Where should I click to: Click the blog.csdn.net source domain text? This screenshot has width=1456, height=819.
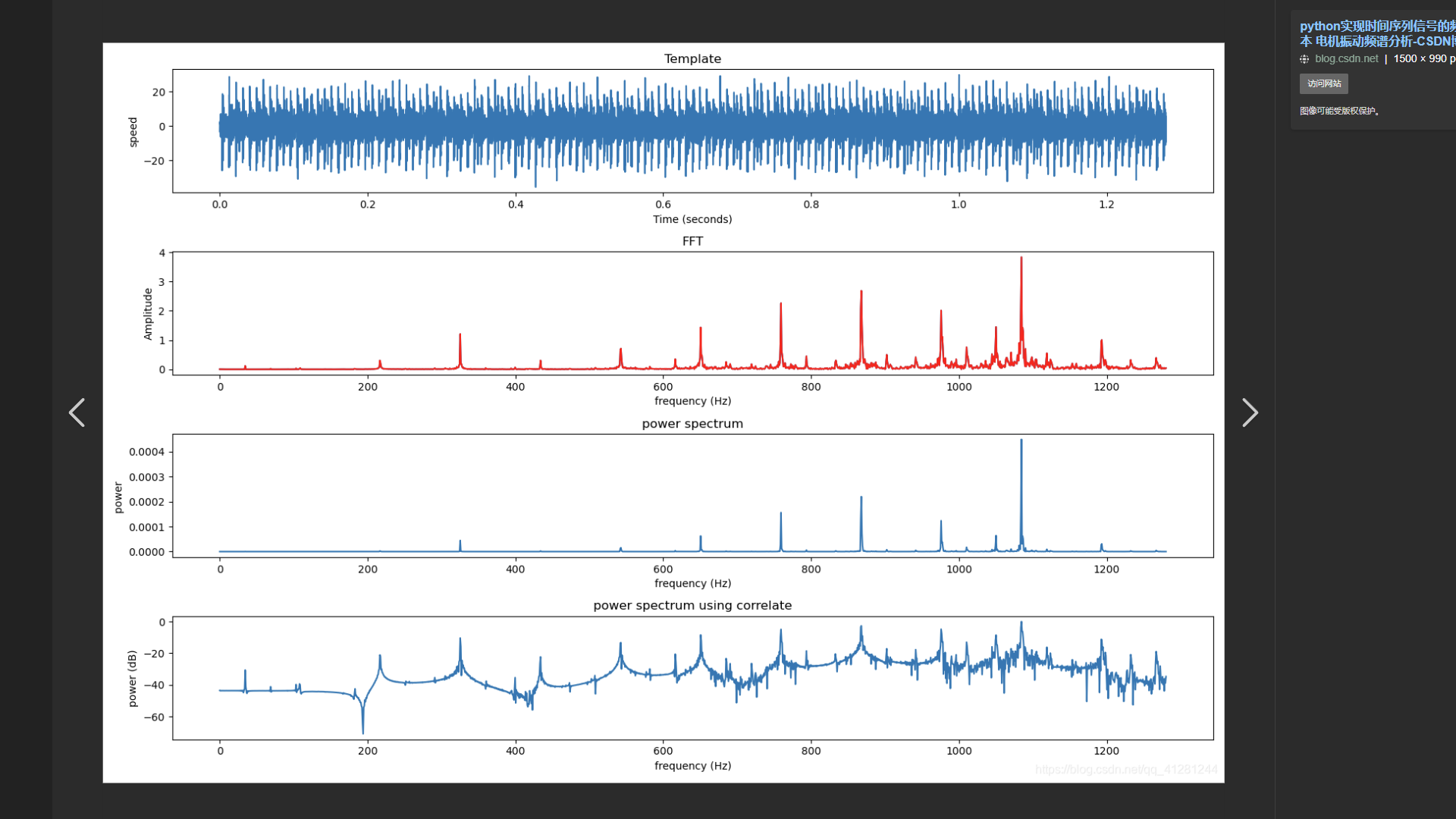point(1346,59)
